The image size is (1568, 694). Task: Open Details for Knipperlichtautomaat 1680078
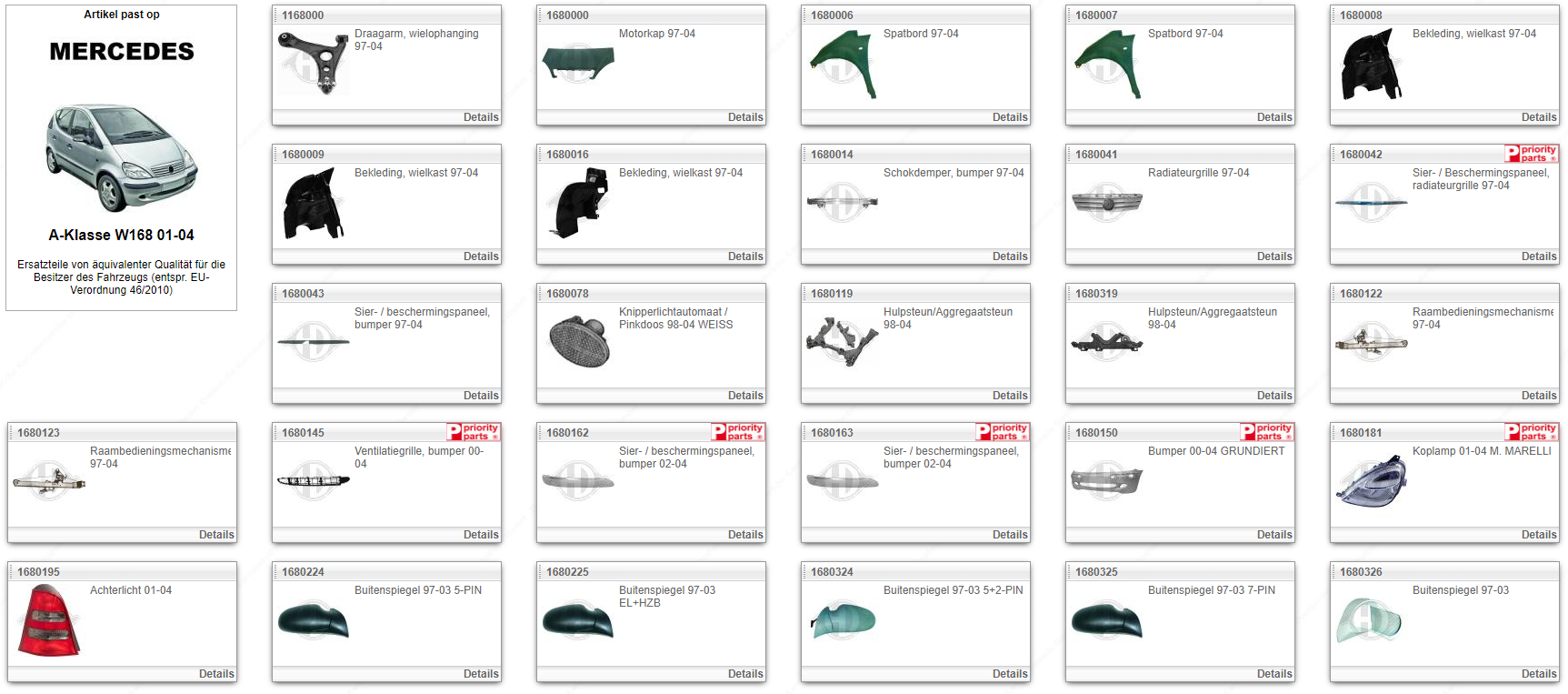coord(745,396)
